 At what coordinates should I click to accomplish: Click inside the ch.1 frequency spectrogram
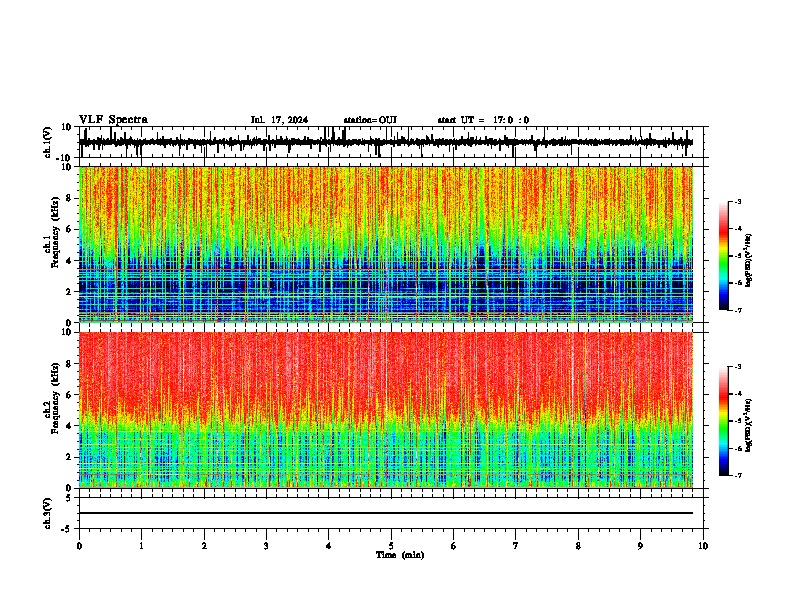[386, 244]
